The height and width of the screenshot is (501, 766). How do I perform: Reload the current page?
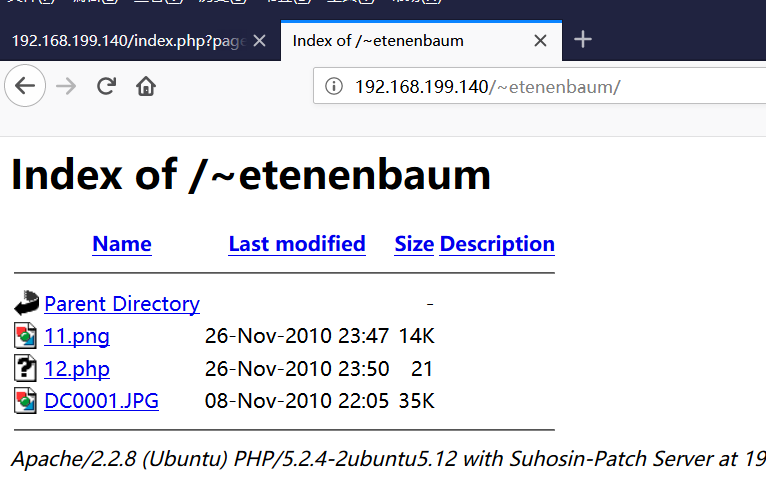click(106, 86)
